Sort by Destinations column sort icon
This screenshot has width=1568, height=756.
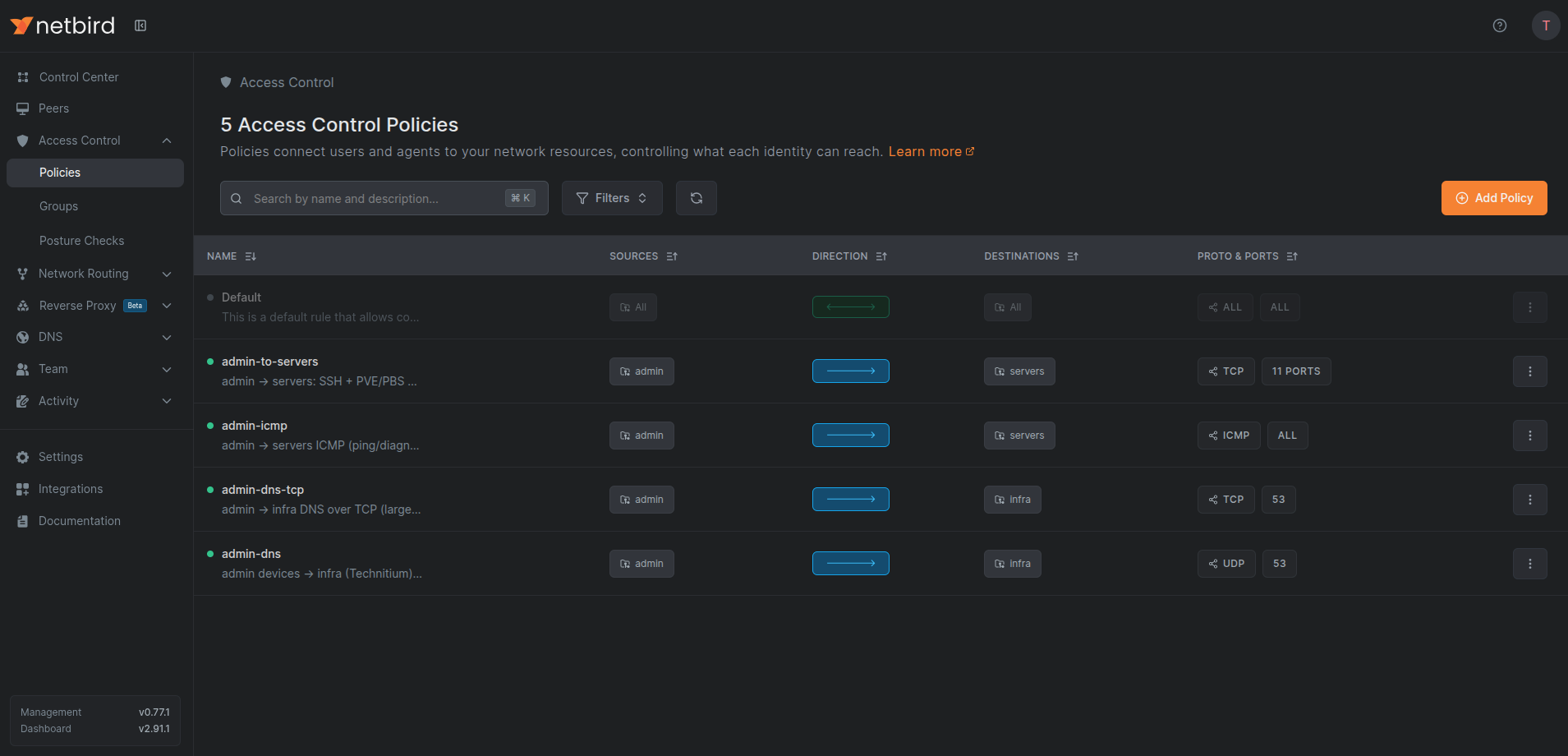tap(1073, 256)
